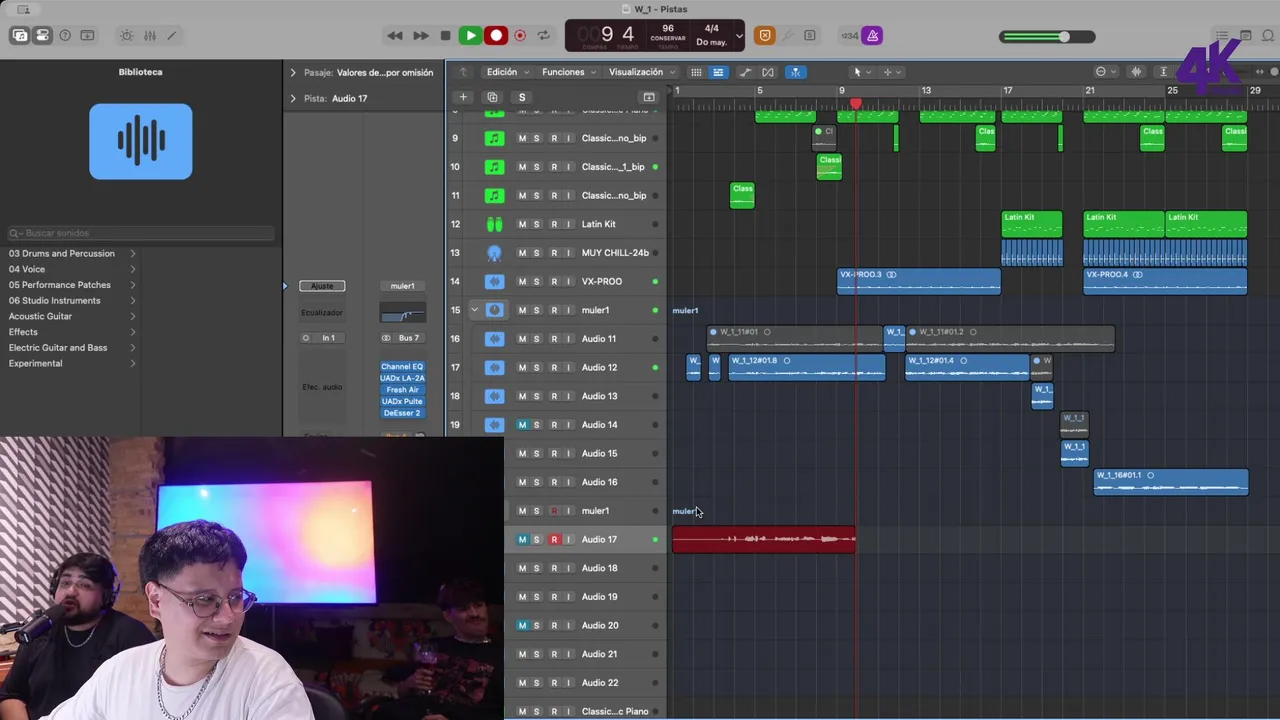Collapse track 15 muler1 stack arrow
The image size is (1280, 720).
click(x=475, y=310)
